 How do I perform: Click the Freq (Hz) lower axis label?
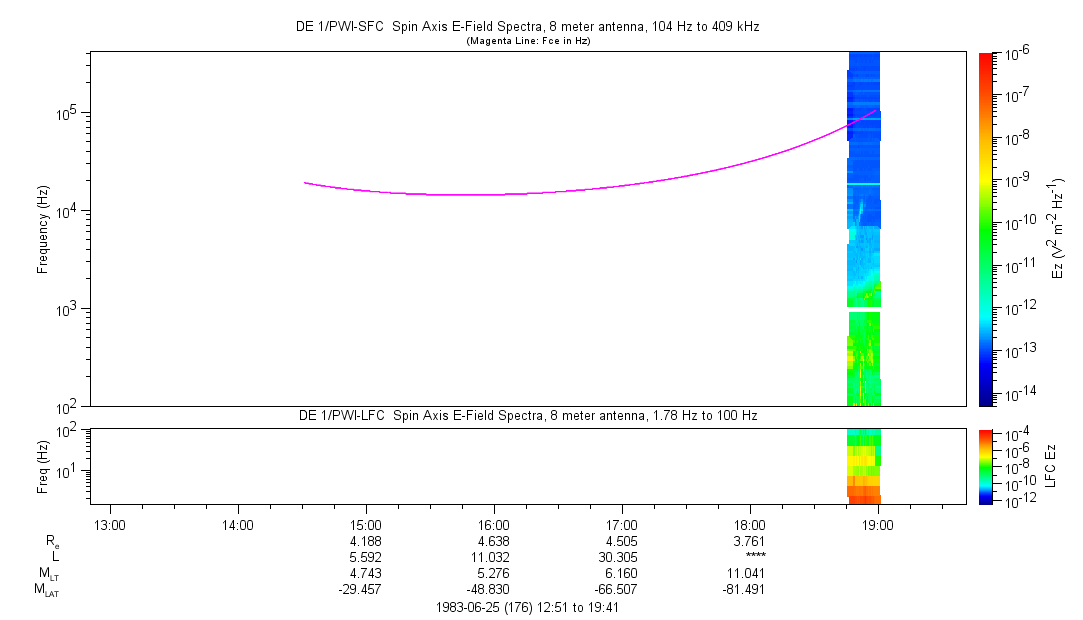(x=43, y=467)
